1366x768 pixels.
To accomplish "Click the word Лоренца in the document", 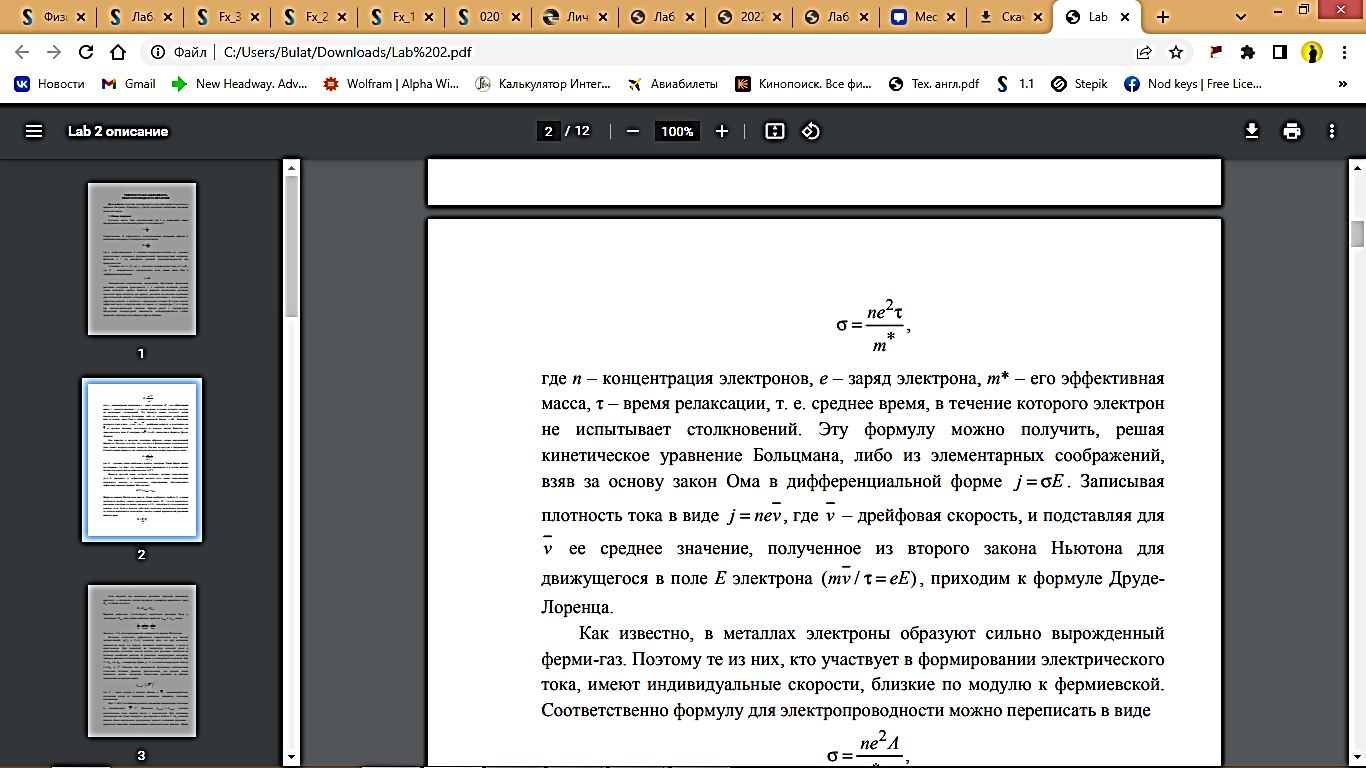I will (575, 607).
